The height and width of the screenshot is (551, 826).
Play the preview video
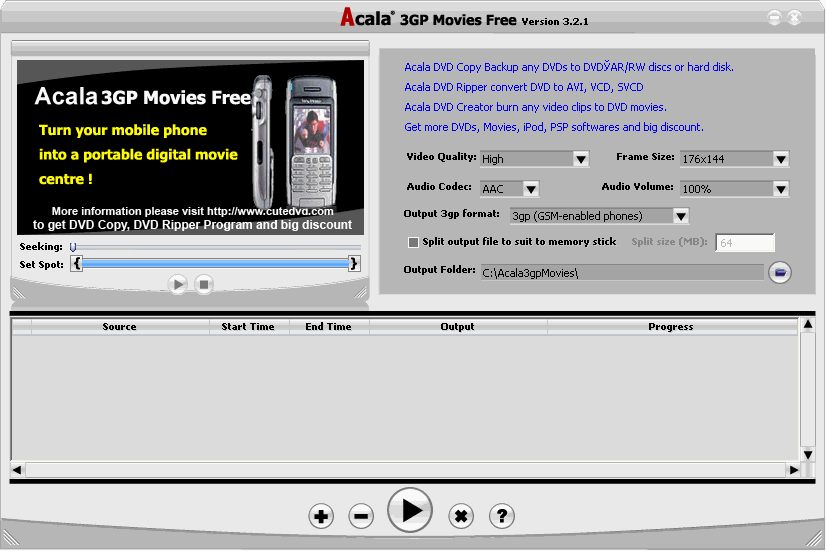[178, 284]
